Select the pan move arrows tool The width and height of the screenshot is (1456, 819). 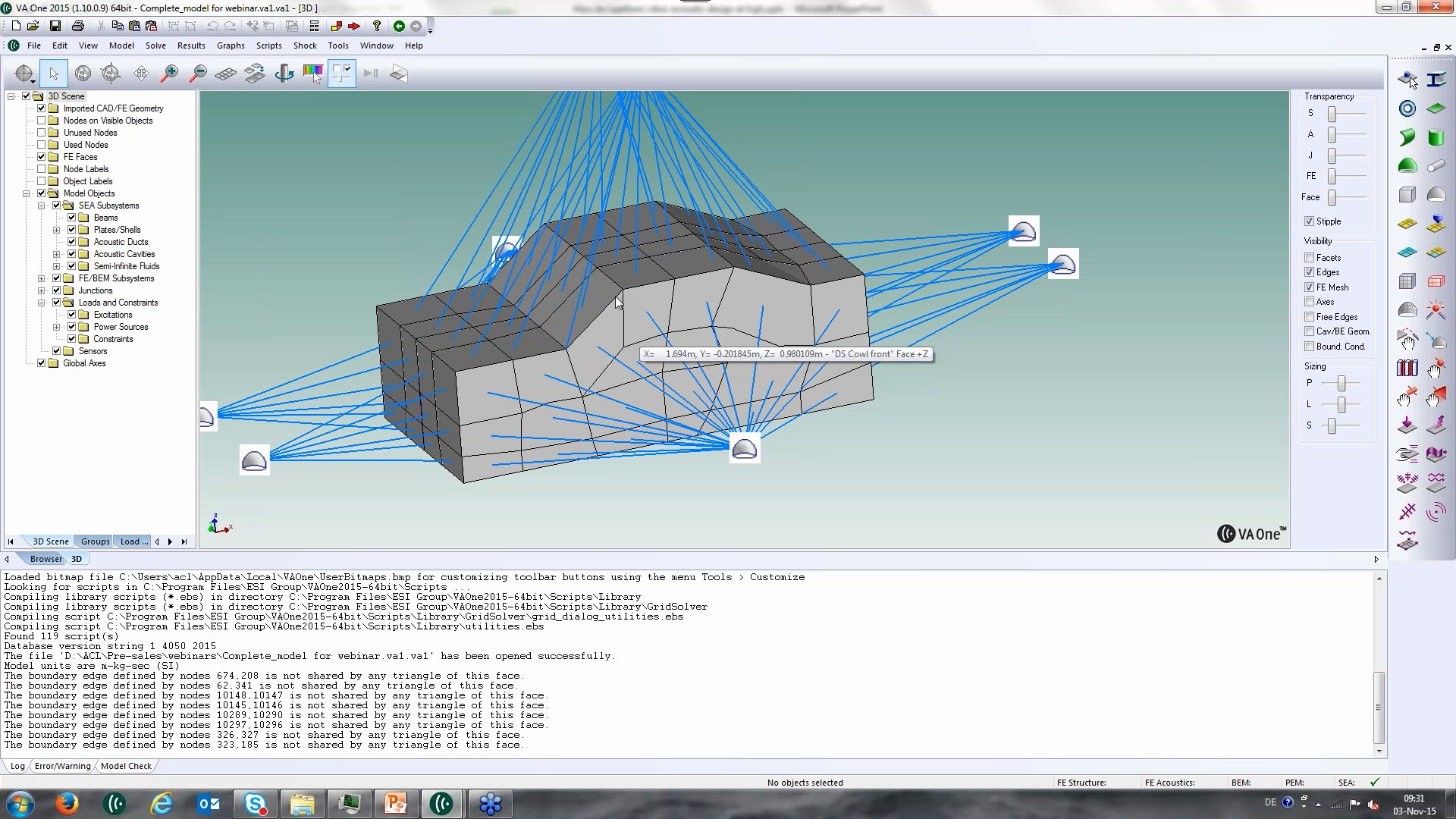click(141, 74)
